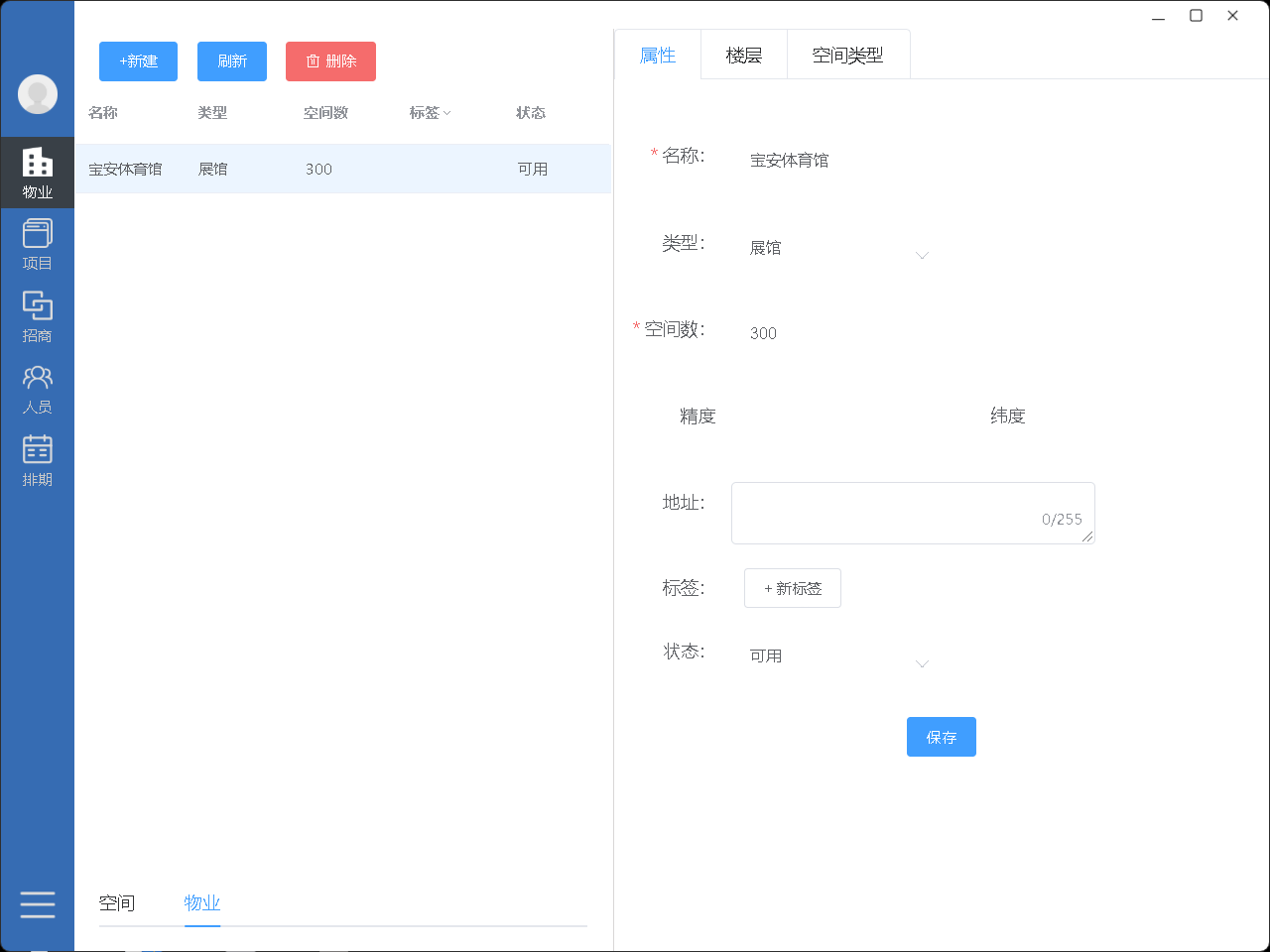This screenshot has height=952, width=1270.
Task: Click the +新建 button to create new
Action: [x=138, y=60]
